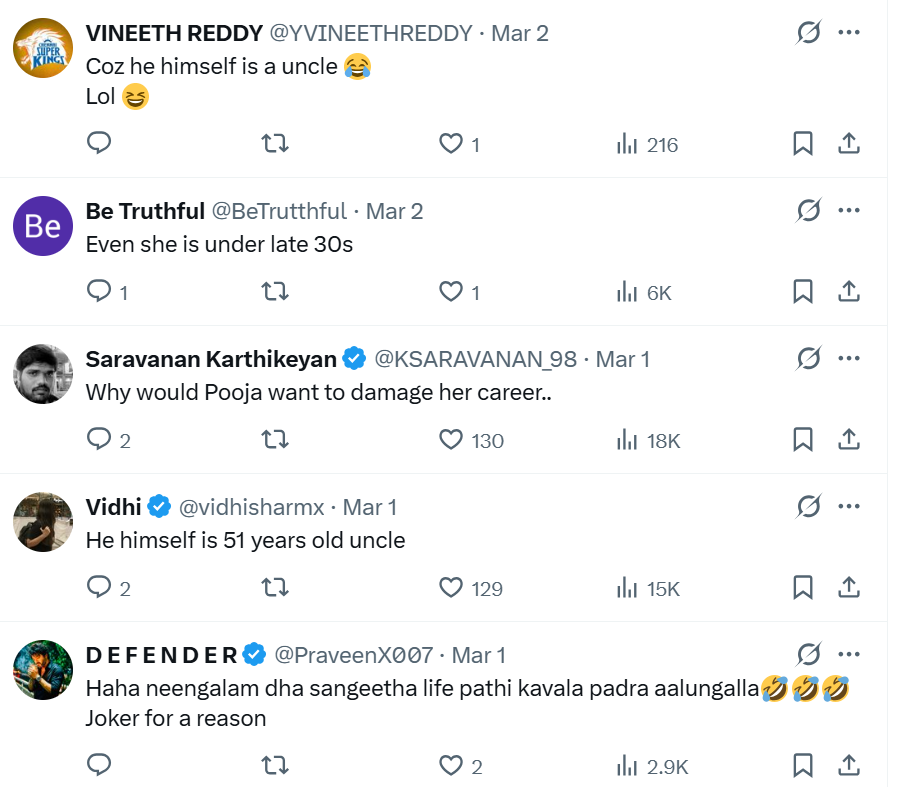Bookmark Saravanan Karthikeyan's tweet
Viewport: 900px width, 787px height.
pos(802,440)
